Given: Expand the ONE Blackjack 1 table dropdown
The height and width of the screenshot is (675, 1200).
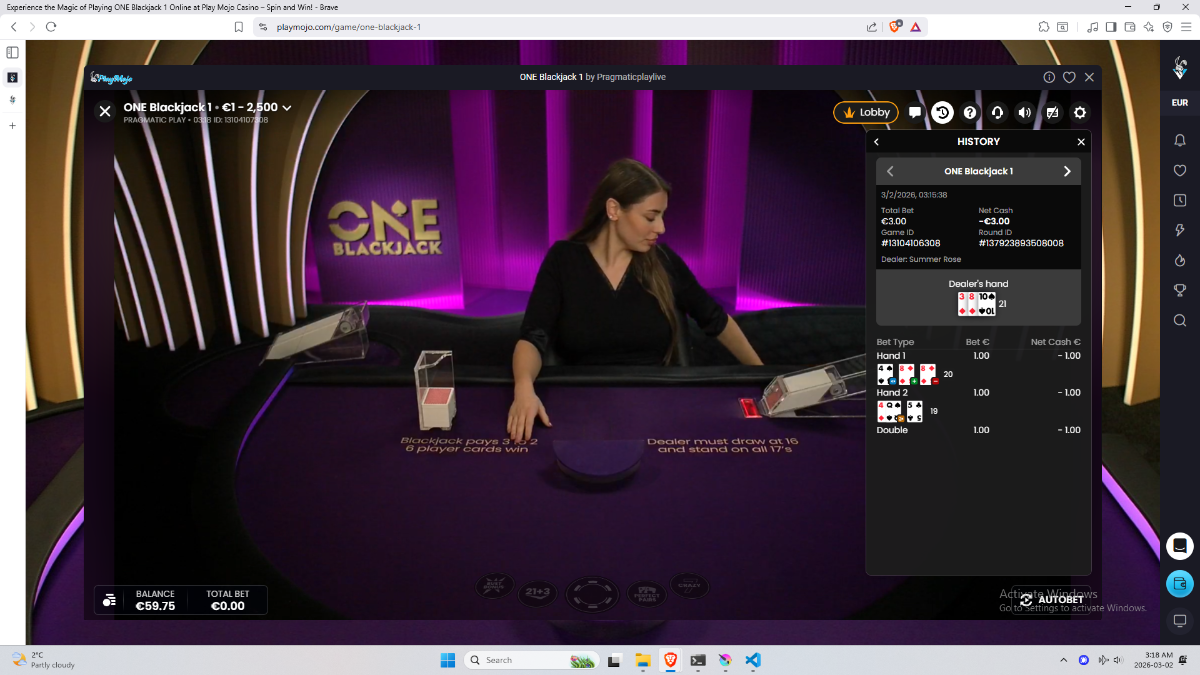Looking at the screenshot, I should (287, 108).
